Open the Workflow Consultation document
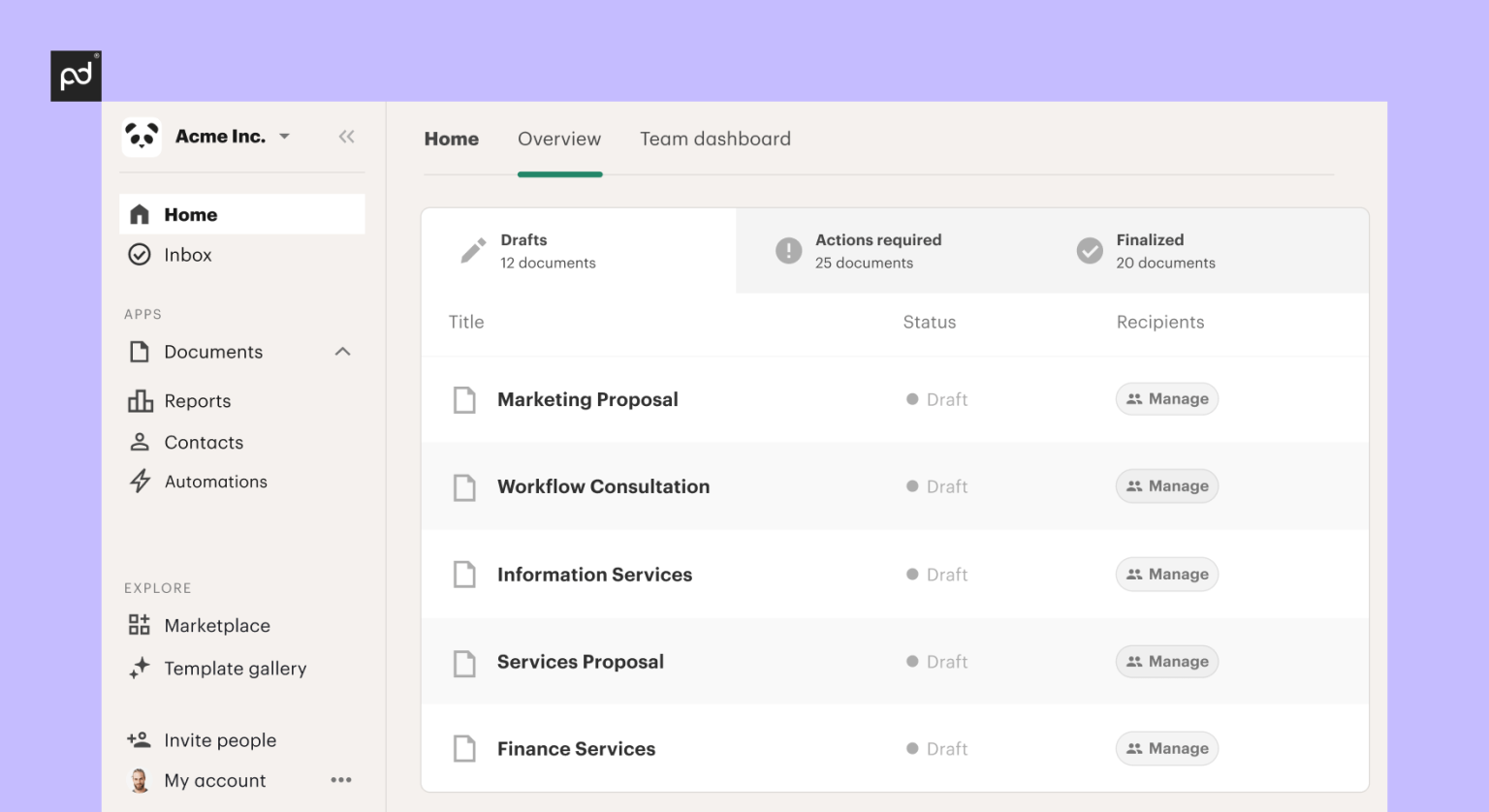This screenshot has width=1489, height=812. pos(603,486)
